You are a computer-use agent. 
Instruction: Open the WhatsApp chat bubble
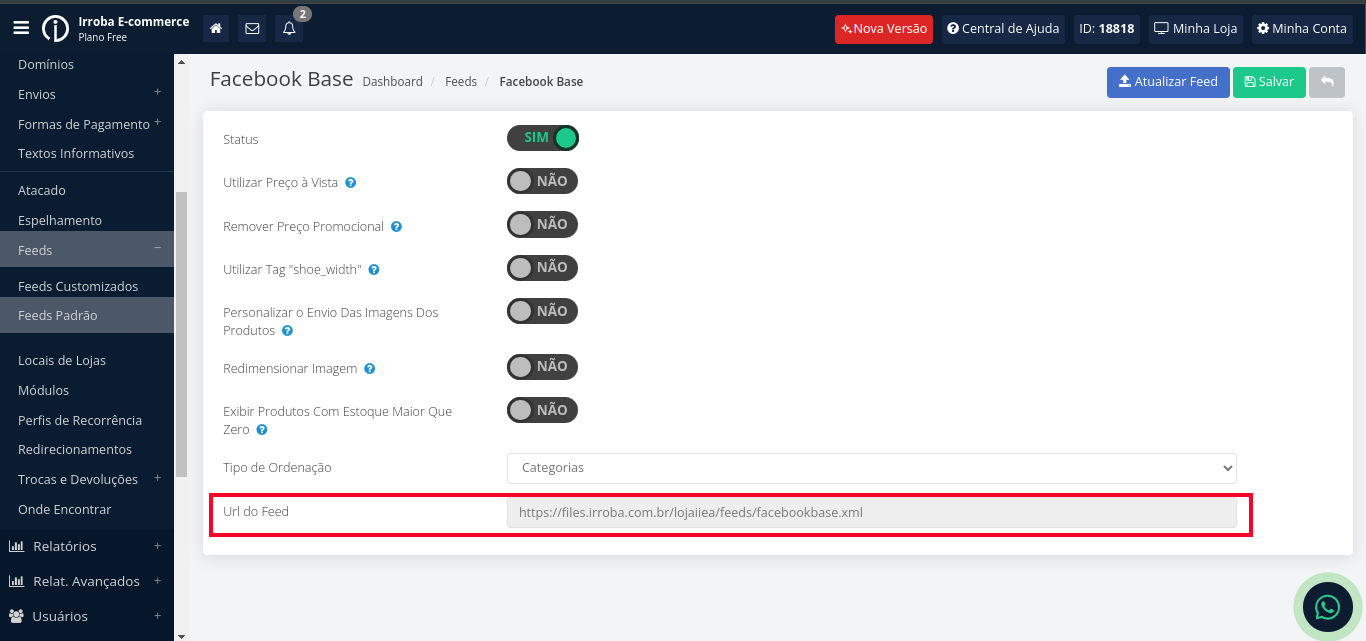tap(1328, 607)
